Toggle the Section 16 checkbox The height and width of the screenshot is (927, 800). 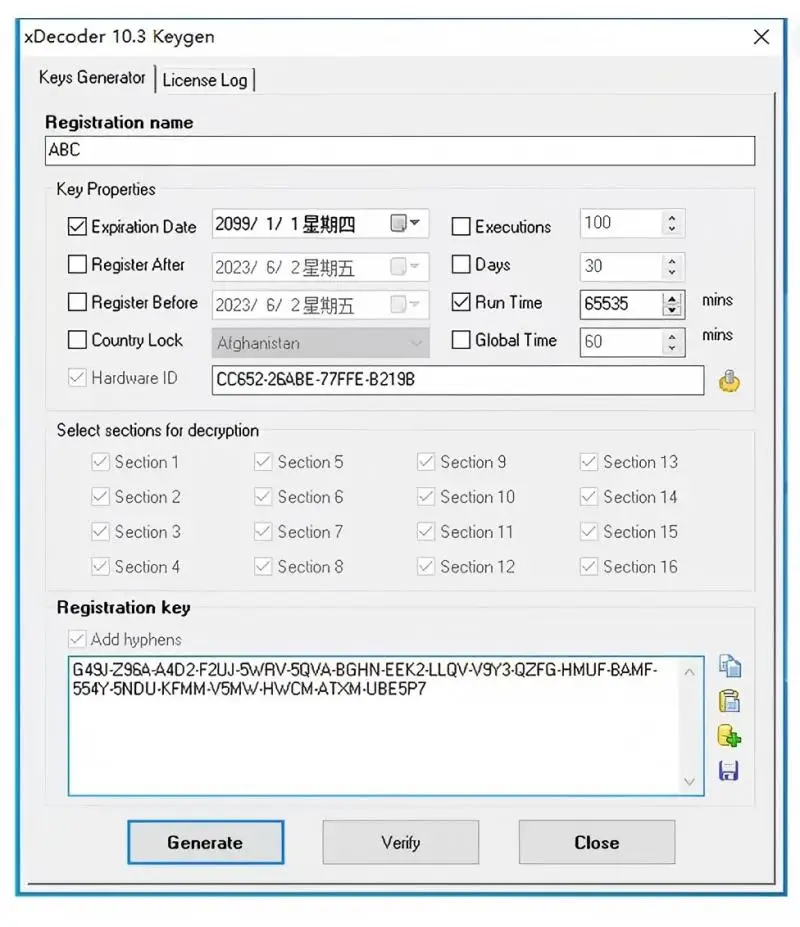tap(589, 566)
